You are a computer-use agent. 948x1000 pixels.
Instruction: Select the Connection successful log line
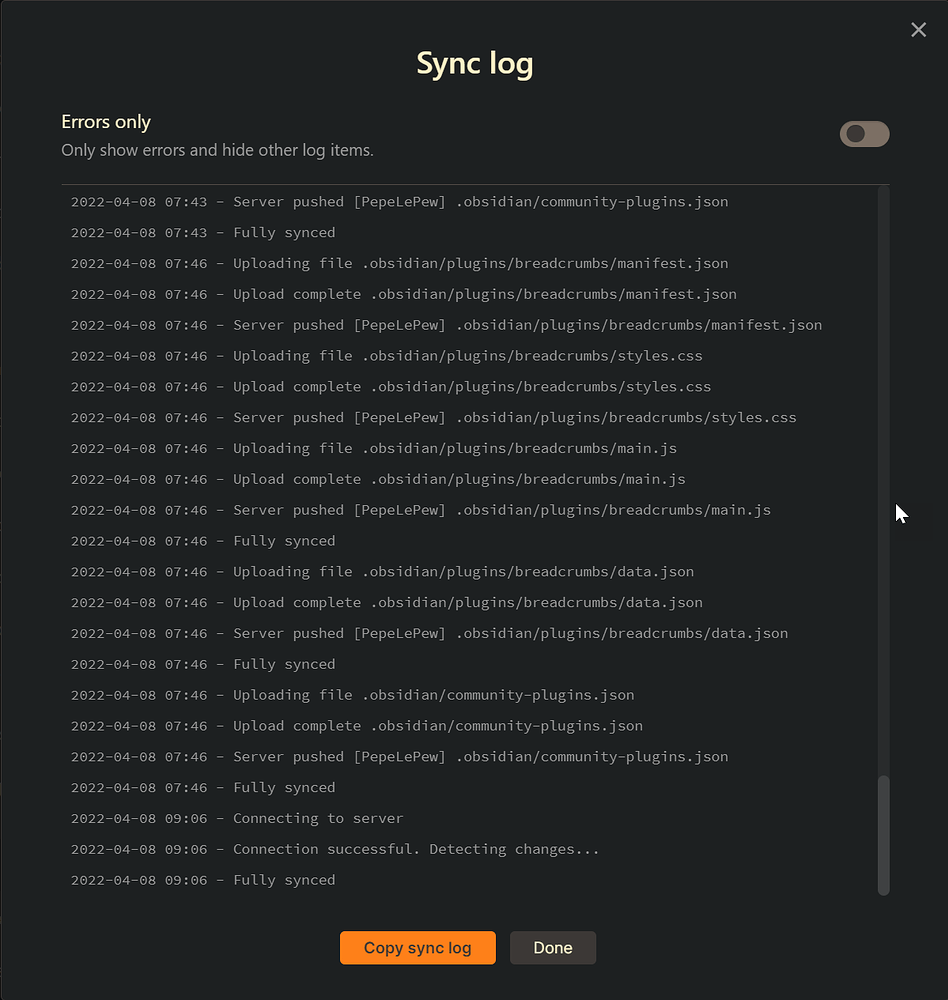[334, 848]
